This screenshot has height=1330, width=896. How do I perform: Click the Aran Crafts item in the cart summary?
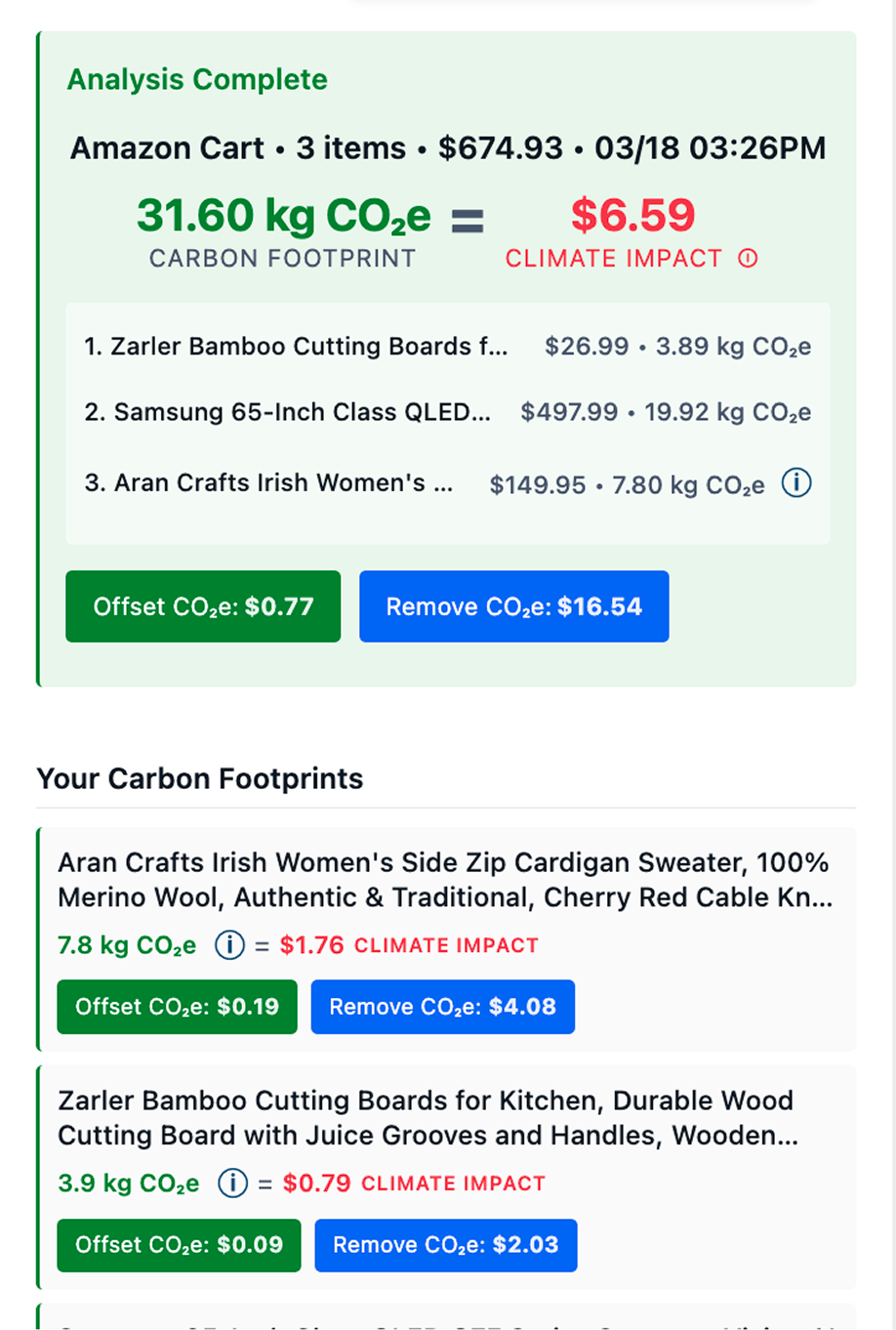click(429, 482)
